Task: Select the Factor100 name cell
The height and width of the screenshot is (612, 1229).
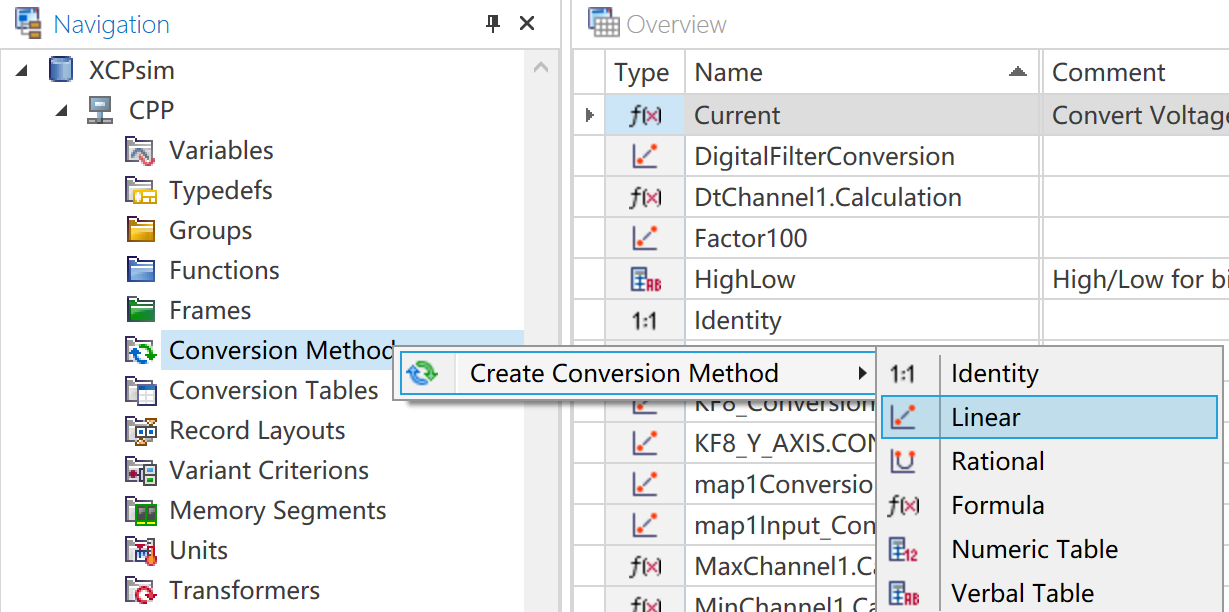Action: [863, 239]
